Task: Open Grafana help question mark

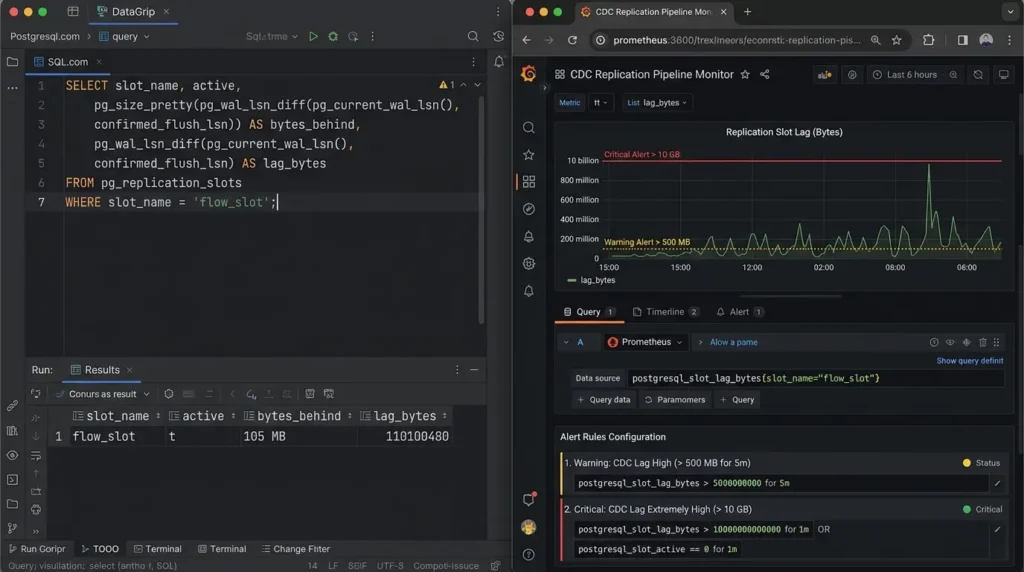Action: 529,554
